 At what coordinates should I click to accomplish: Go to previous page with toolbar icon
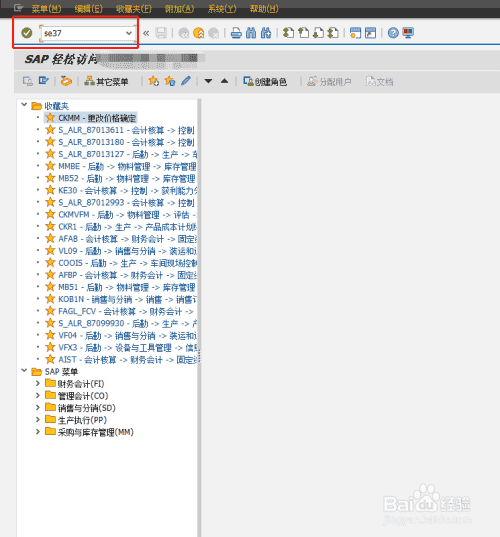(x=303, y=33)
